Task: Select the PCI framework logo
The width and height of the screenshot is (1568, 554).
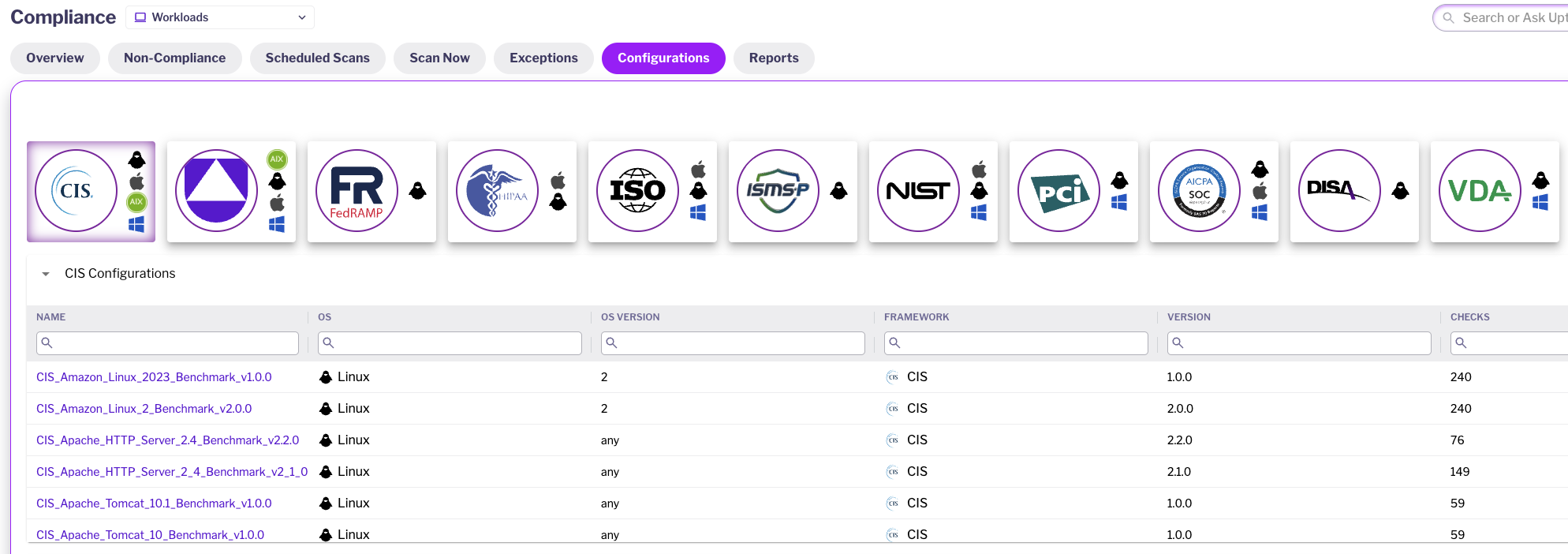Action: coord(1059,191)
